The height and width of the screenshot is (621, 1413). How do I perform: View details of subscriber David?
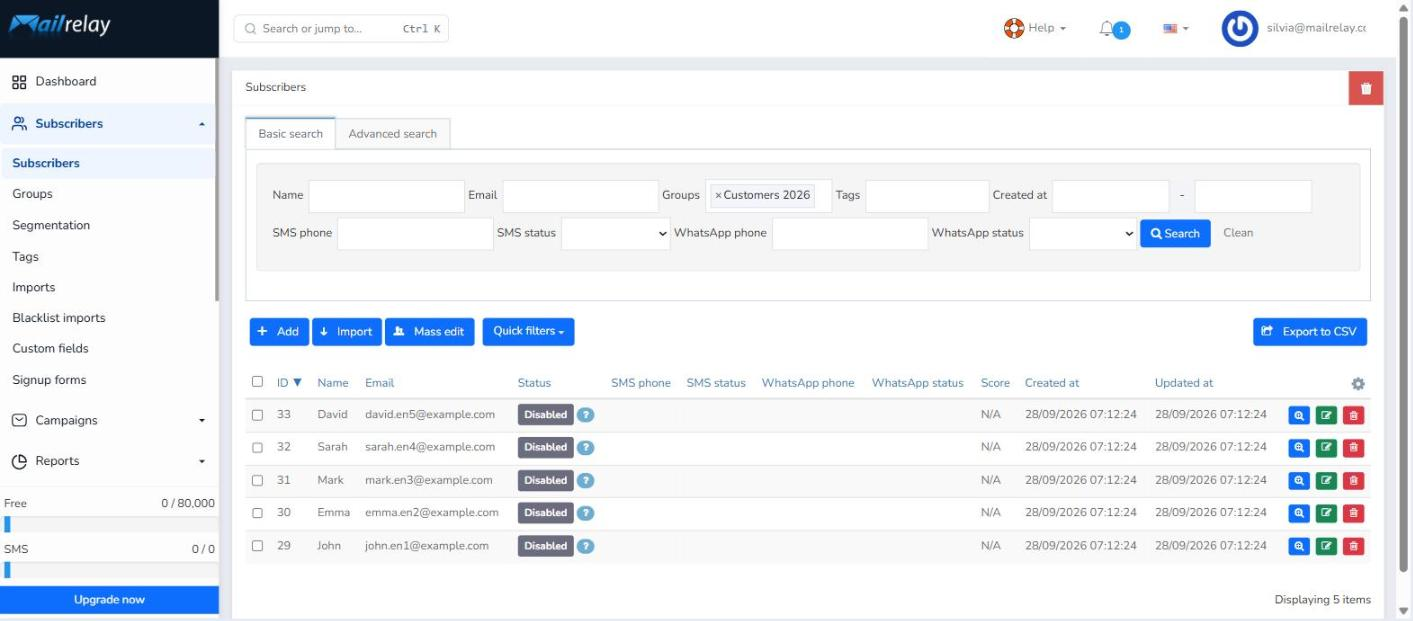click(1299, 415)
